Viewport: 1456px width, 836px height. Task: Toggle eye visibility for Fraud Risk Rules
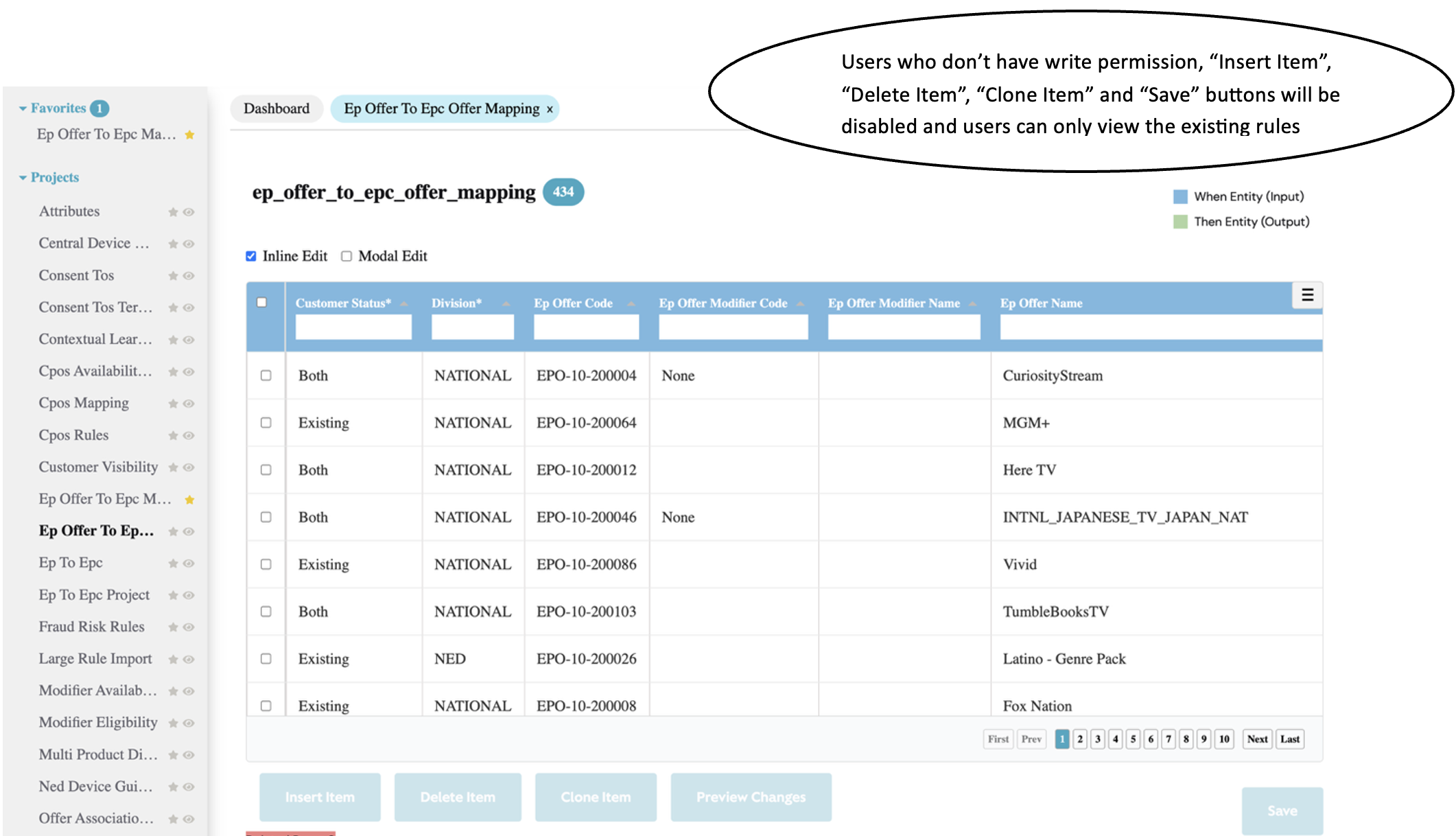pyautogui.click(x=189, y=627)
